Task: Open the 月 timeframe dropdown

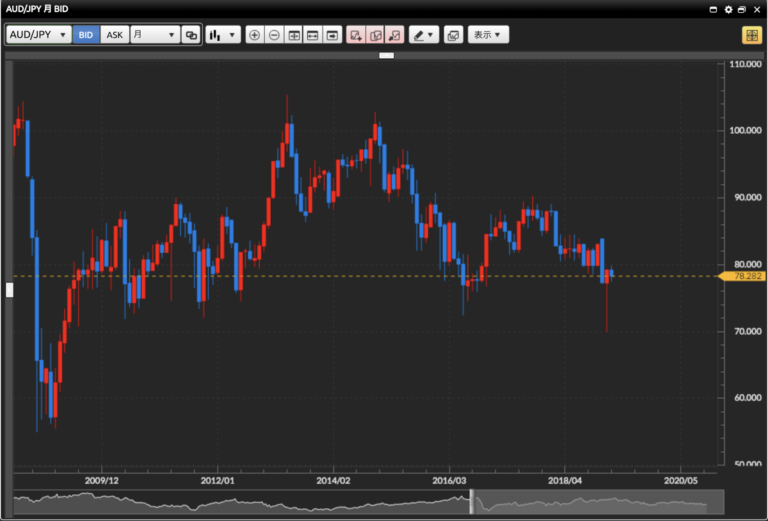Action: click(155, 35)
